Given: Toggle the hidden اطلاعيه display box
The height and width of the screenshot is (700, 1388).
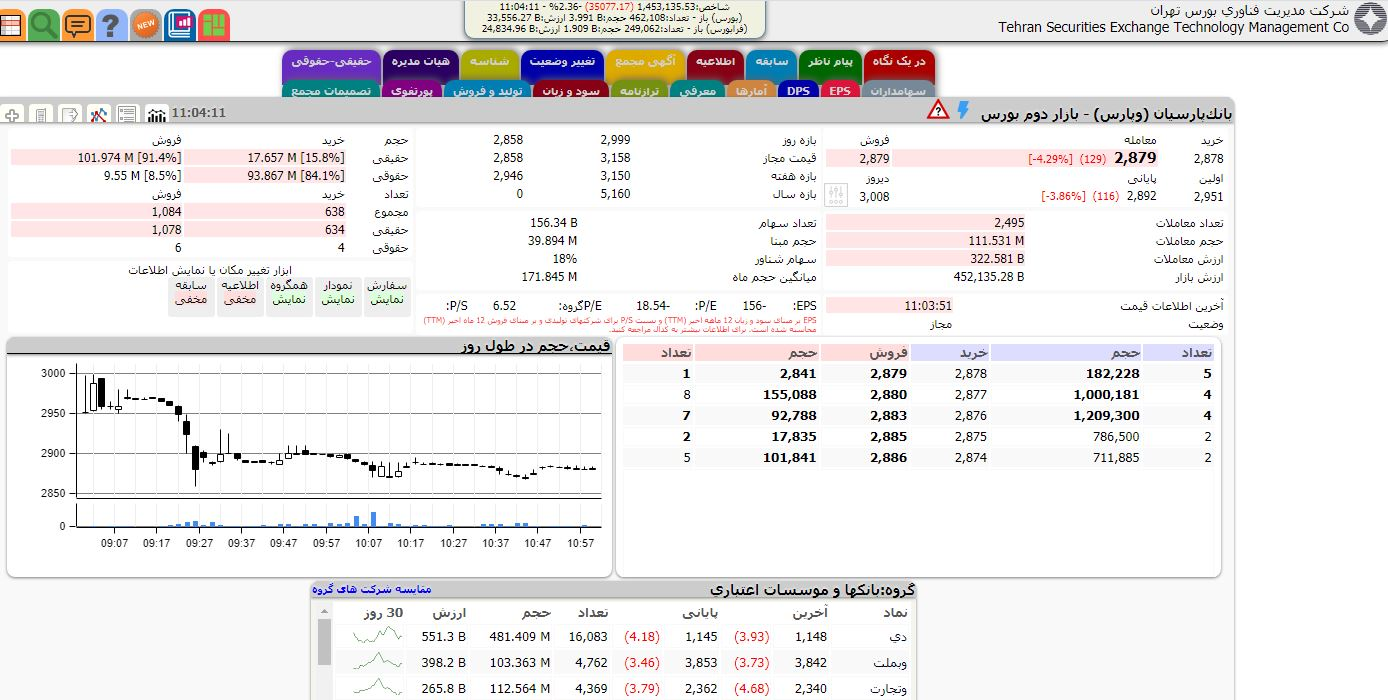Looking at the screenshot, I should (x=240, y=292).
